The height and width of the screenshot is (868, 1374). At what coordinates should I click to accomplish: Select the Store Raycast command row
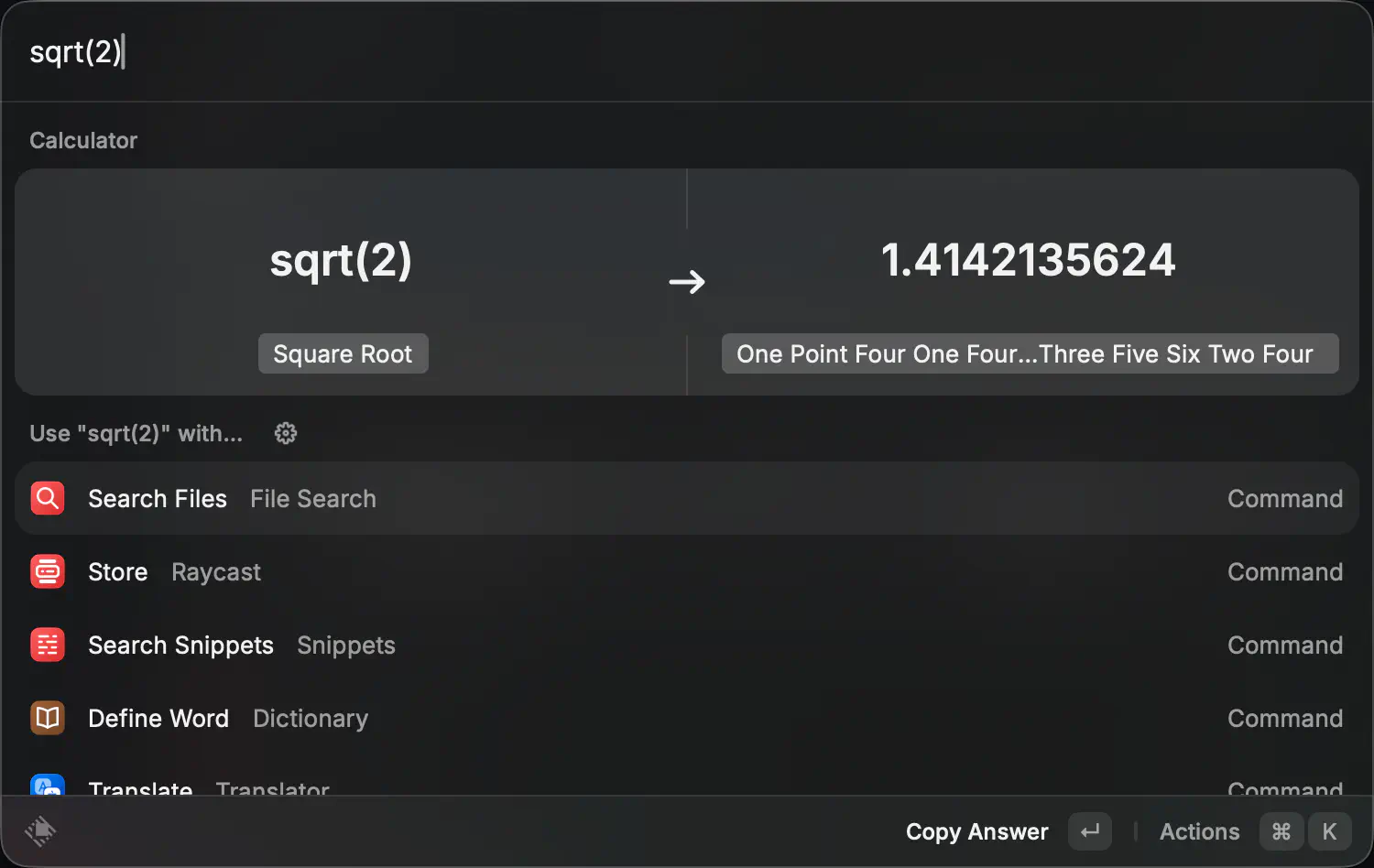[687, 571]
